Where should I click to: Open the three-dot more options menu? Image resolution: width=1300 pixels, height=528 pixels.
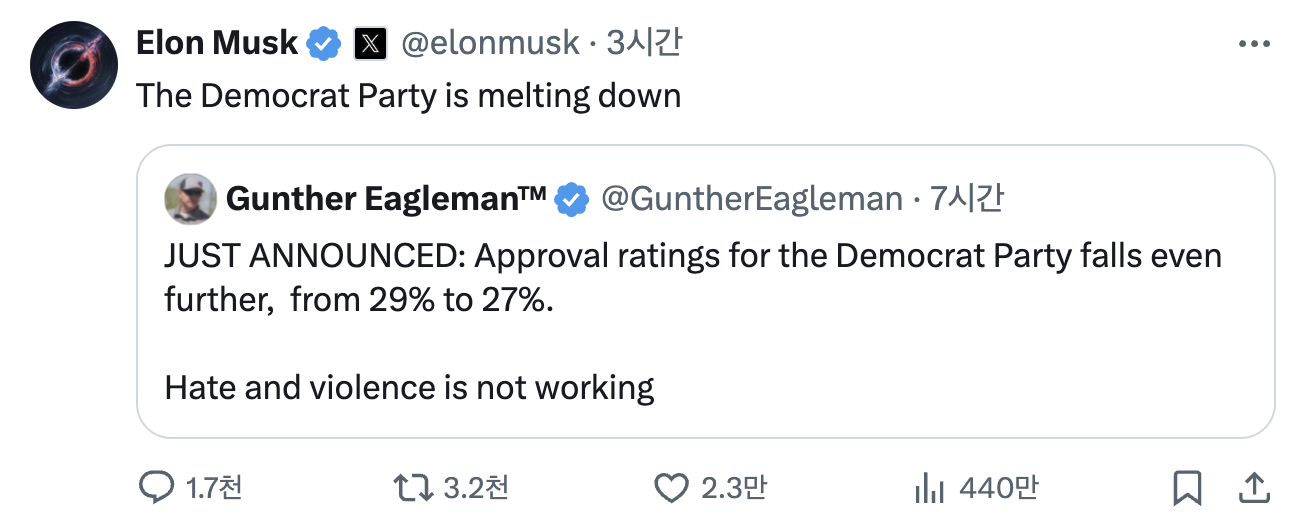[x=1253, y=44]
